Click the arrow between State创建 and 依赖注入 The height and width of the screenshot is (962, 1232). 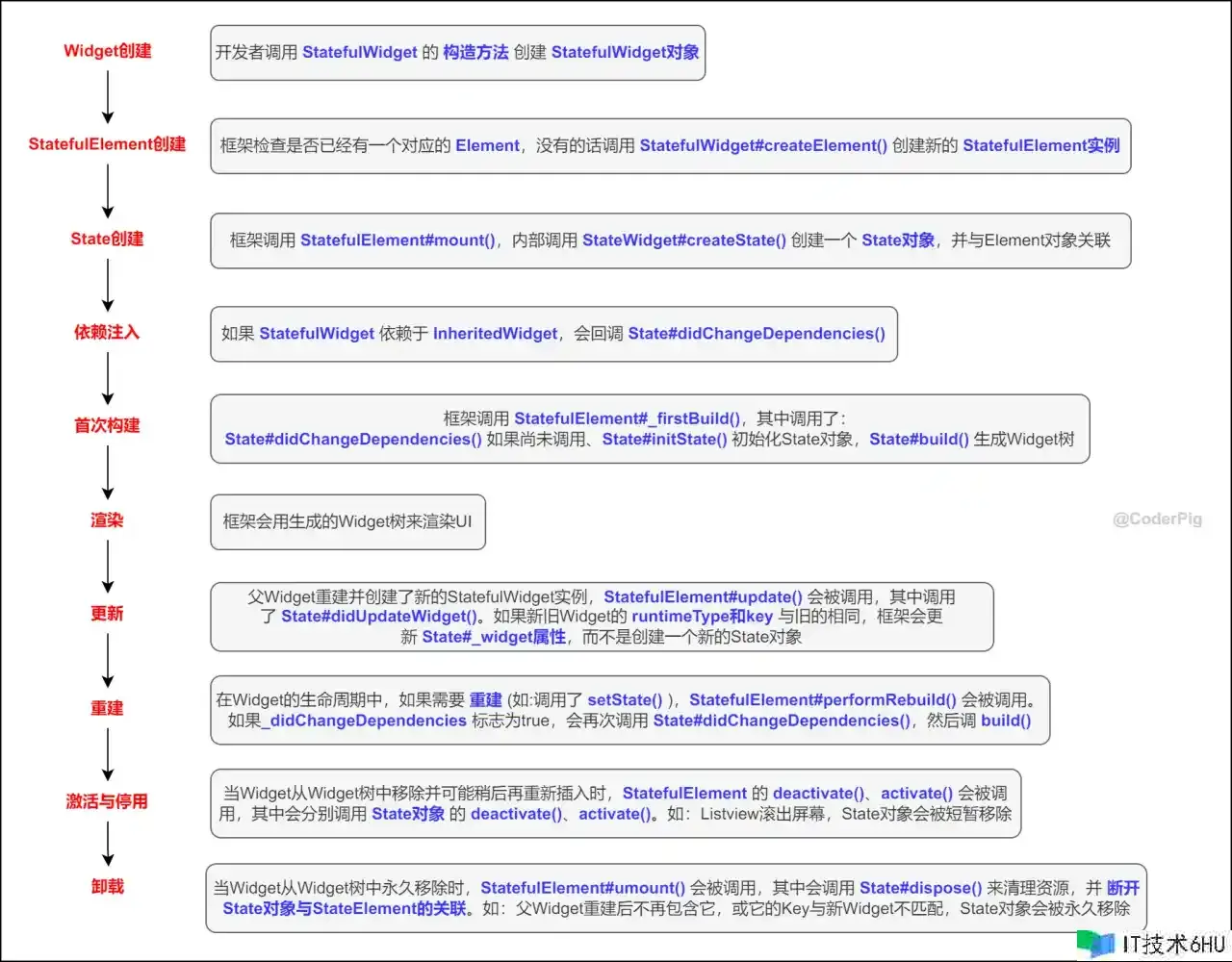108,286
